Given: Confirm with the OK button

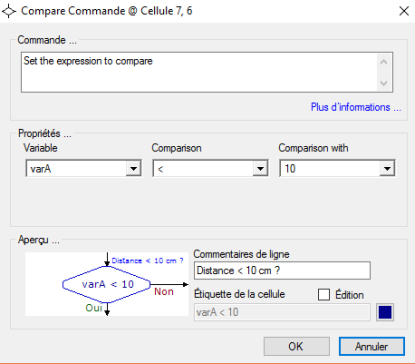Looking at the screenshot, I should [297, 346].
